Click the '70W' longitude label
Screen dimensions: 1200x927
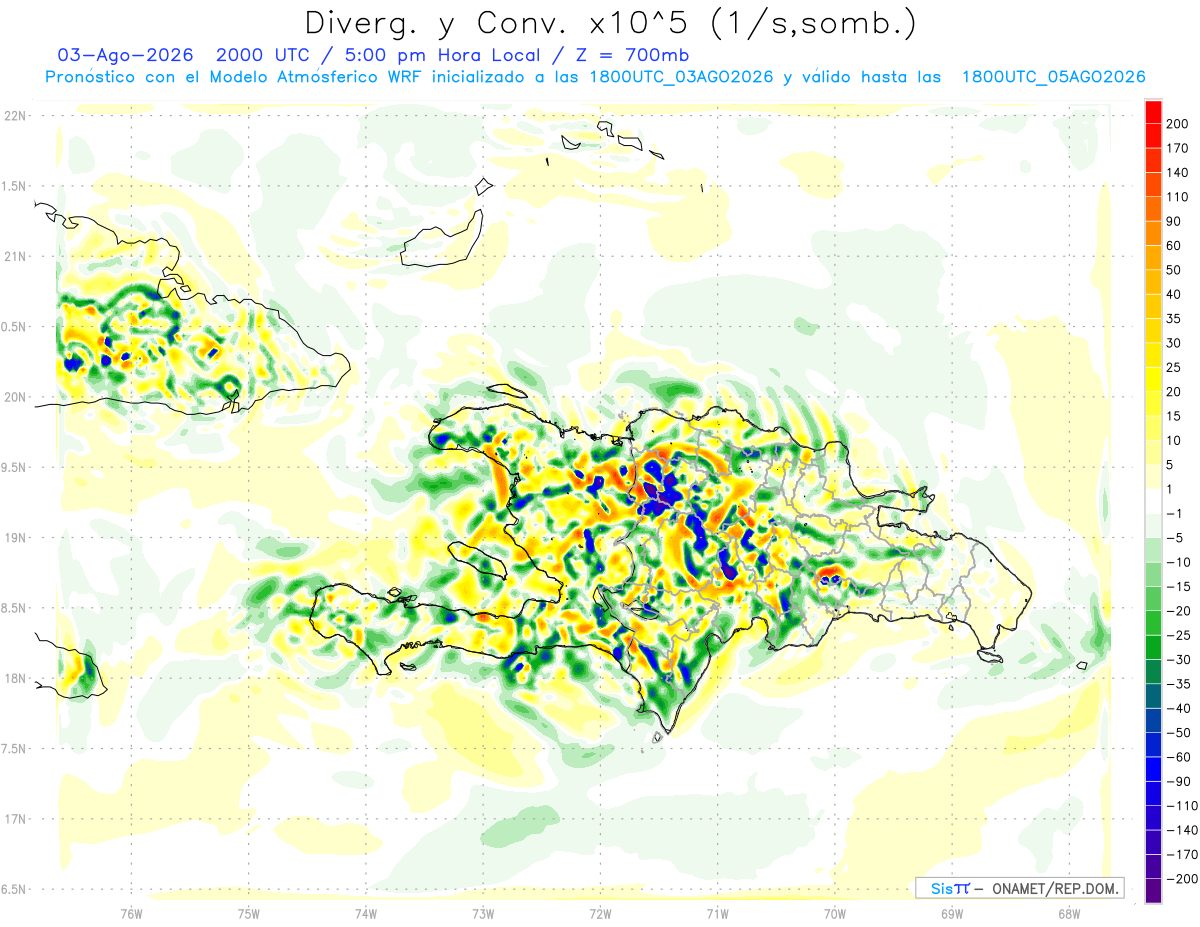[835, 912]
